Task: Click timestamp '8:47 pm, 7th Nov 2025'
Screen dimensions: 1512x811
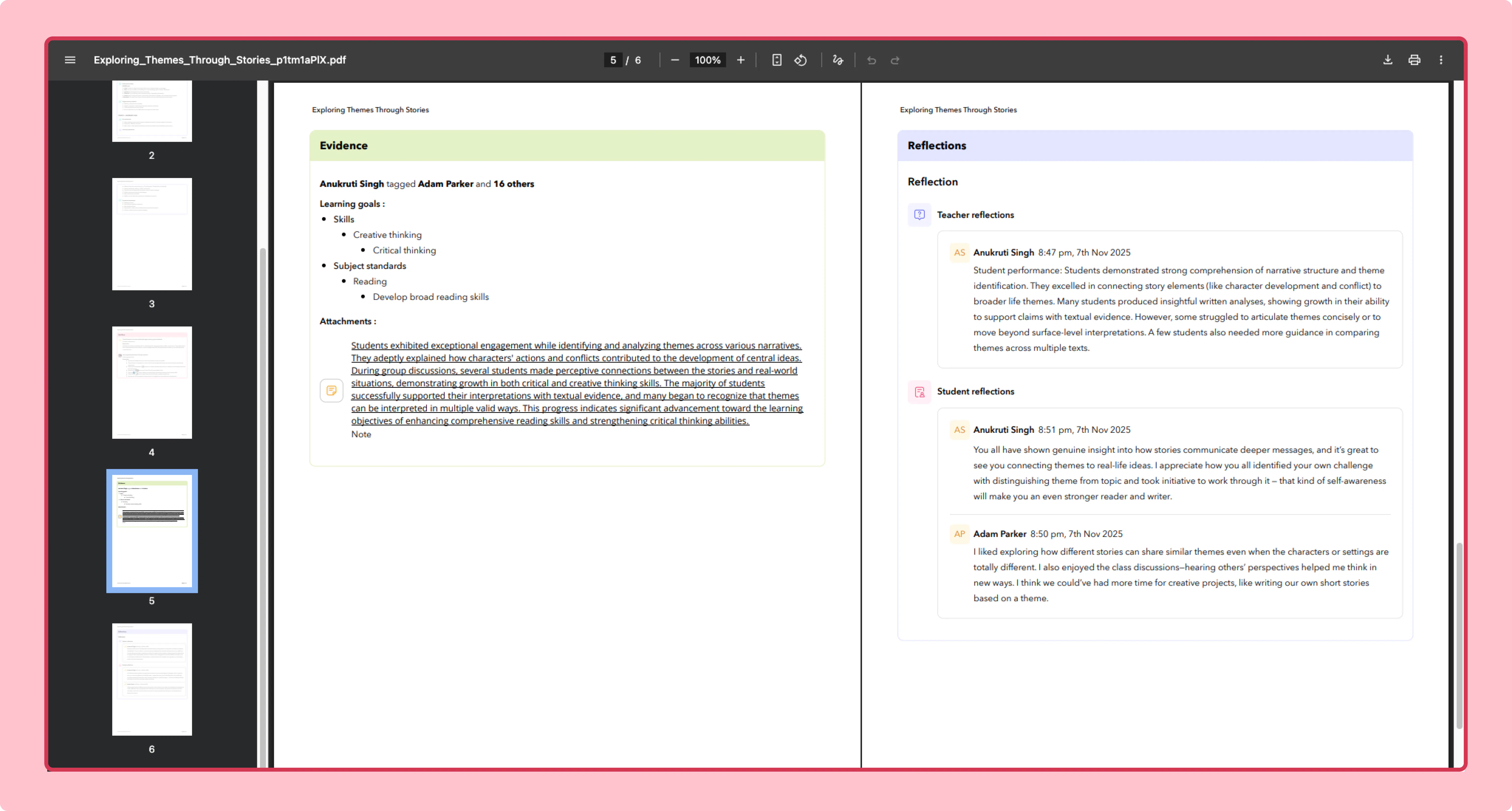Action: pyautogui.click(x=1084, y=252)
